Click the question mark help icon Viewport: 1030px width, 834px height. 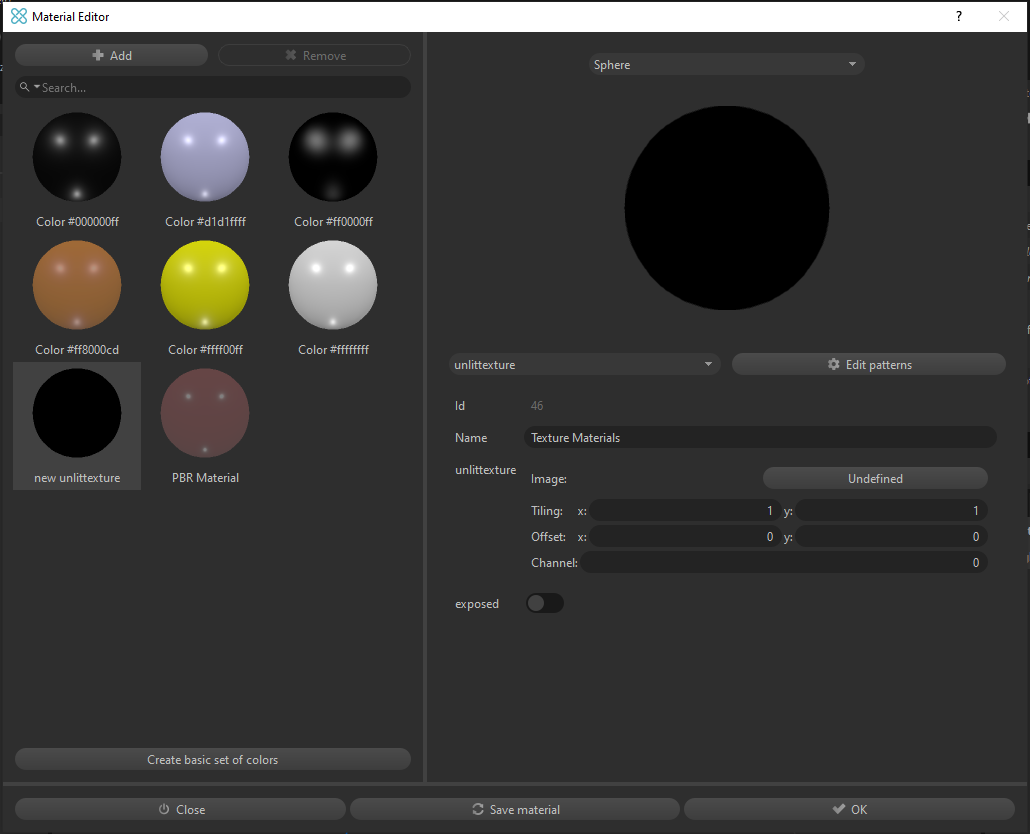959,16
